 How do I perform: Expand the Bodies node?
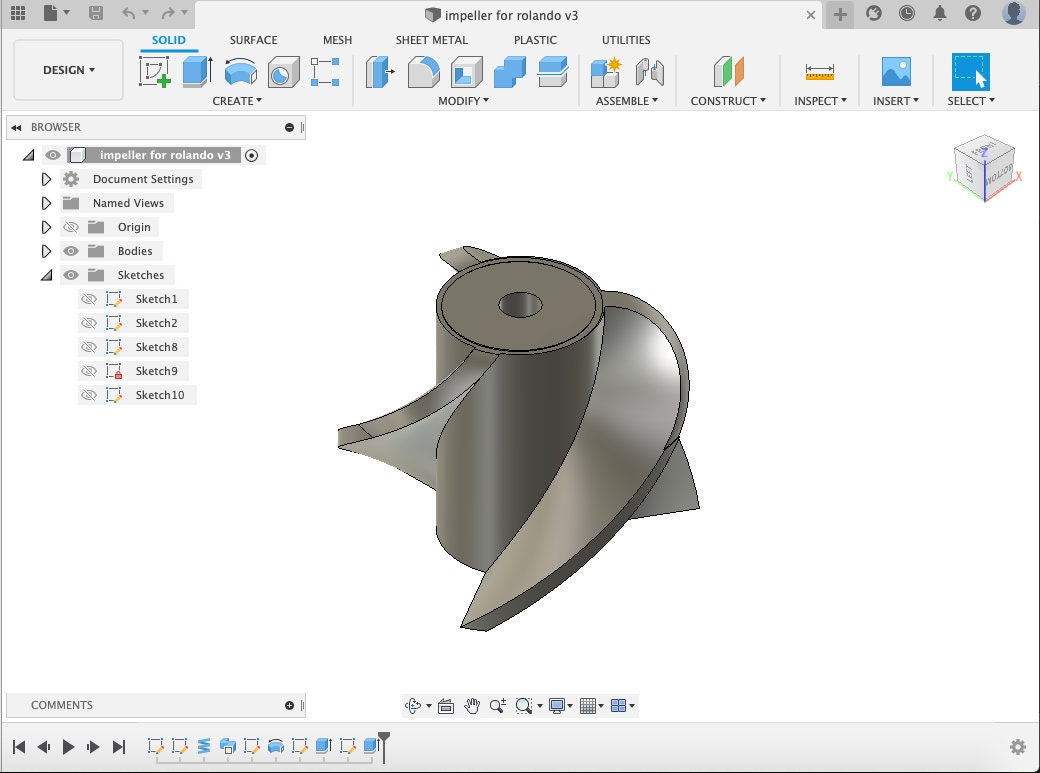(x=46, y=251)
